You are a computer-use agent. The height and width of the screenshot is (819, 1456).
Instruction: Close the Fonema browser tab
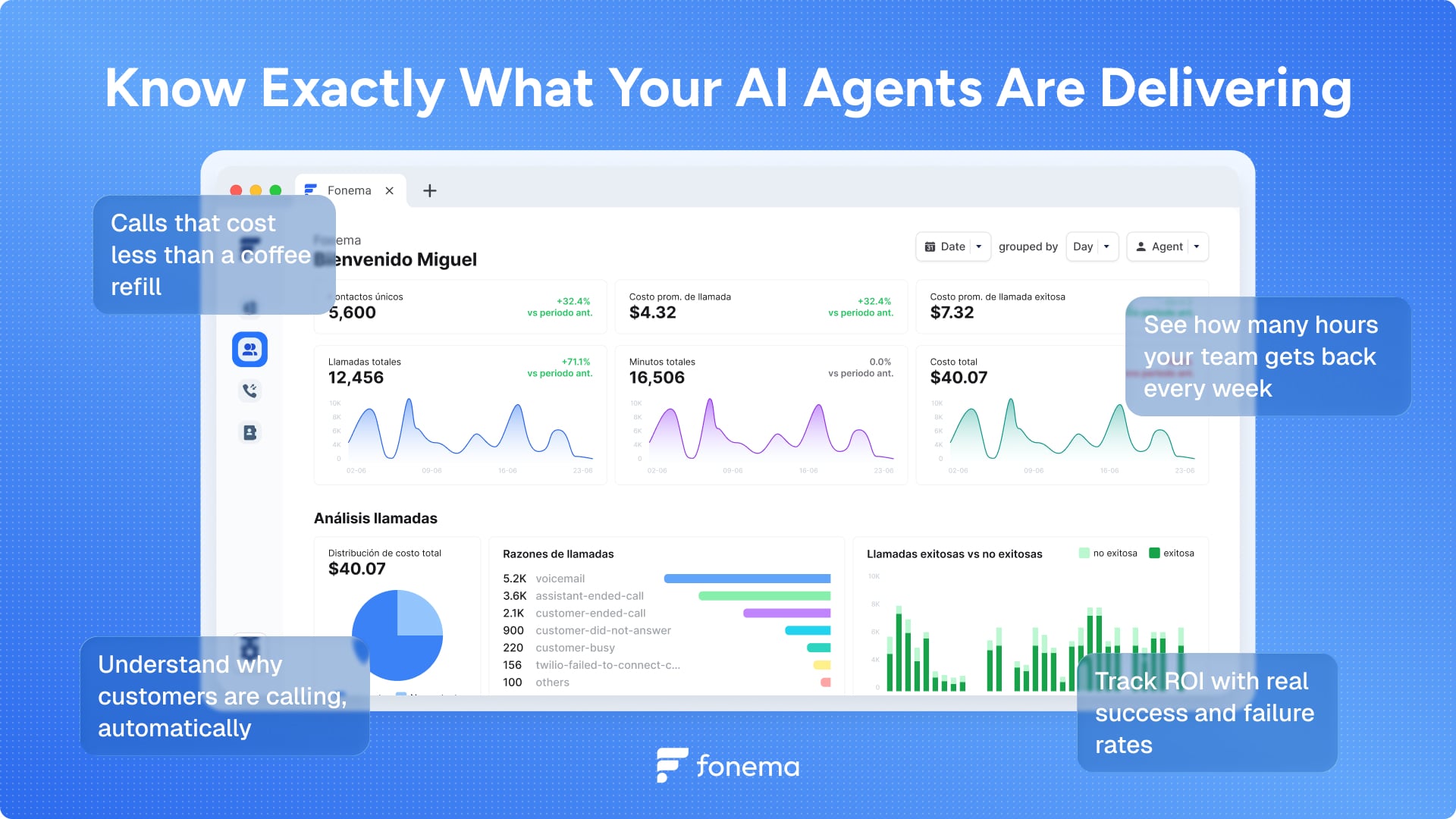point(389,190)
